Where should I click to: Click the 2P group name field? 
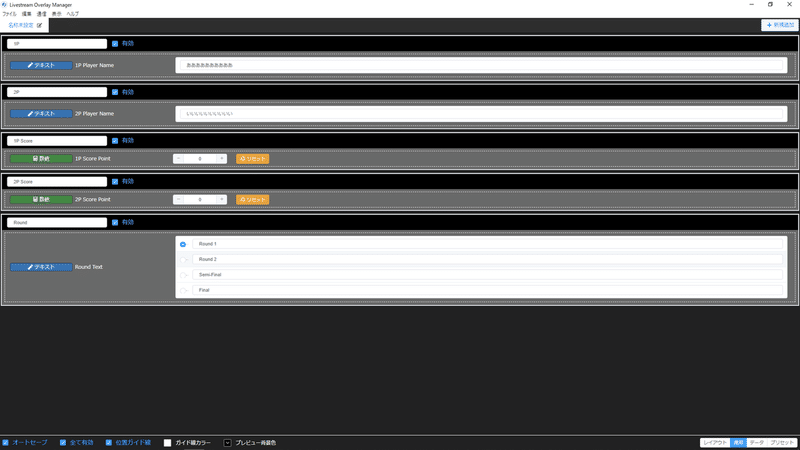point(57,92)
